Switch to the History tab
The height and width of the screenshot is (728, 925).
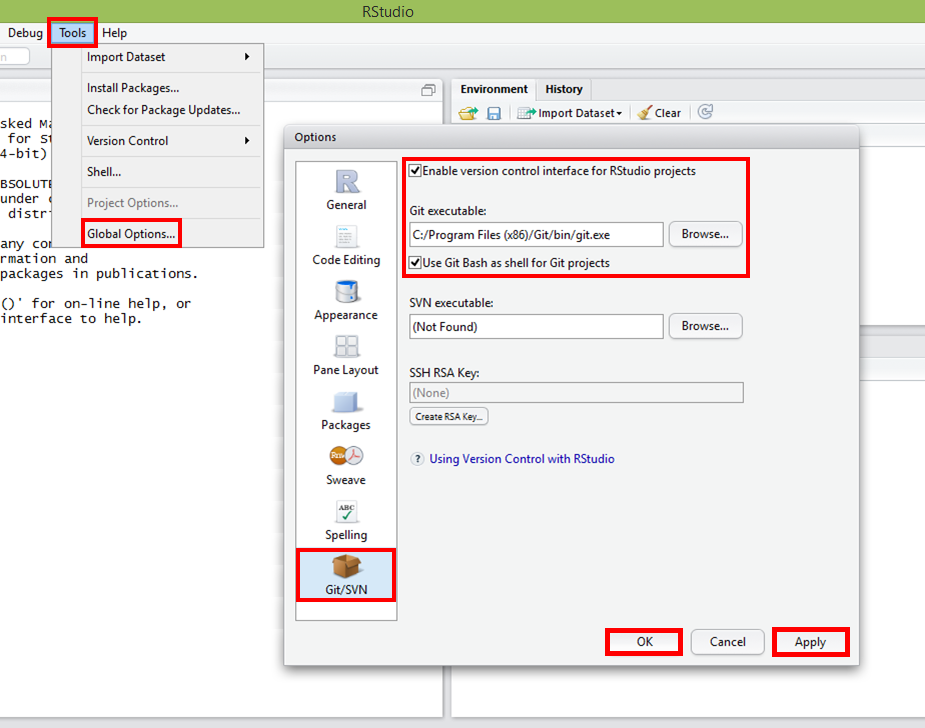[x=563, y=89]
